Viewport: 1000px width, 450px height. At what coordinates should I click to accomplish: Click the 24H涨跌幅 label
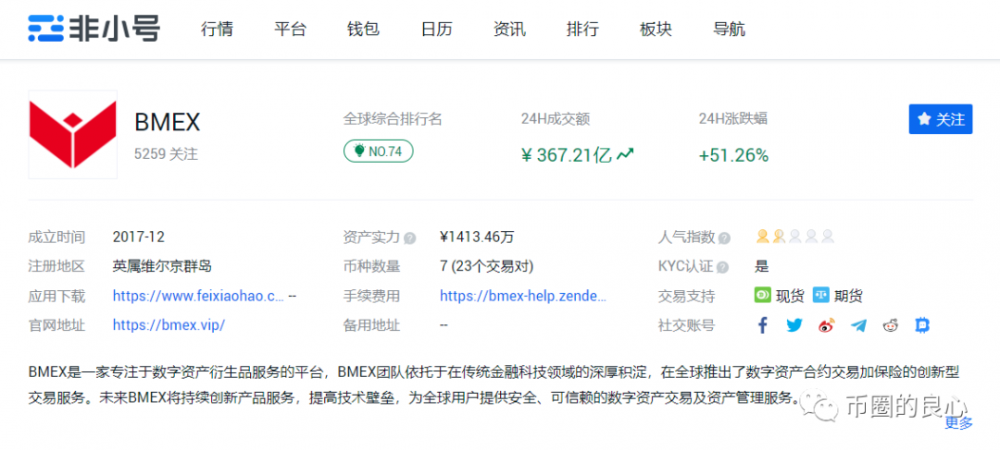pos(733,119)
